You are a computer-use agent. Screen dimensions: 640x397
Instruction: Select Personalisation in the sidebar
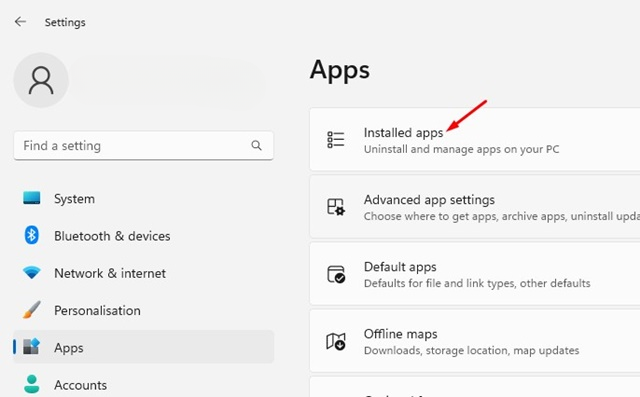pos(143,310)
